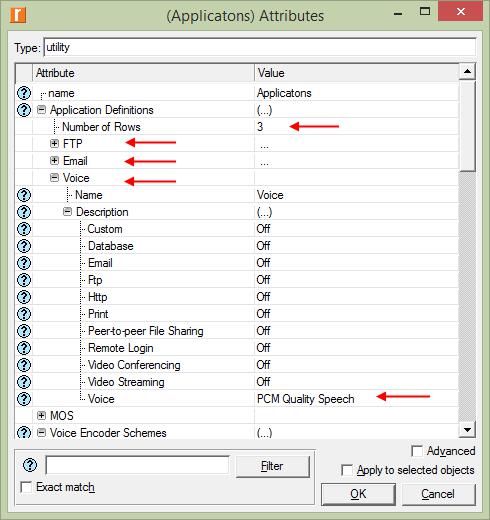Collapse the Voice application row
Image resolution: width=490 pixels, height=520 pixels.
[54, 178]
